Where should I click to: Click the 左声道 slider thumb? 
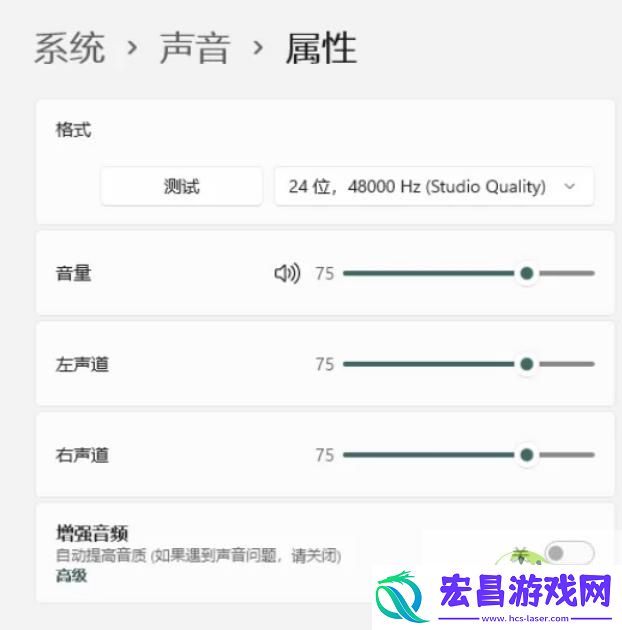[527, 364]
